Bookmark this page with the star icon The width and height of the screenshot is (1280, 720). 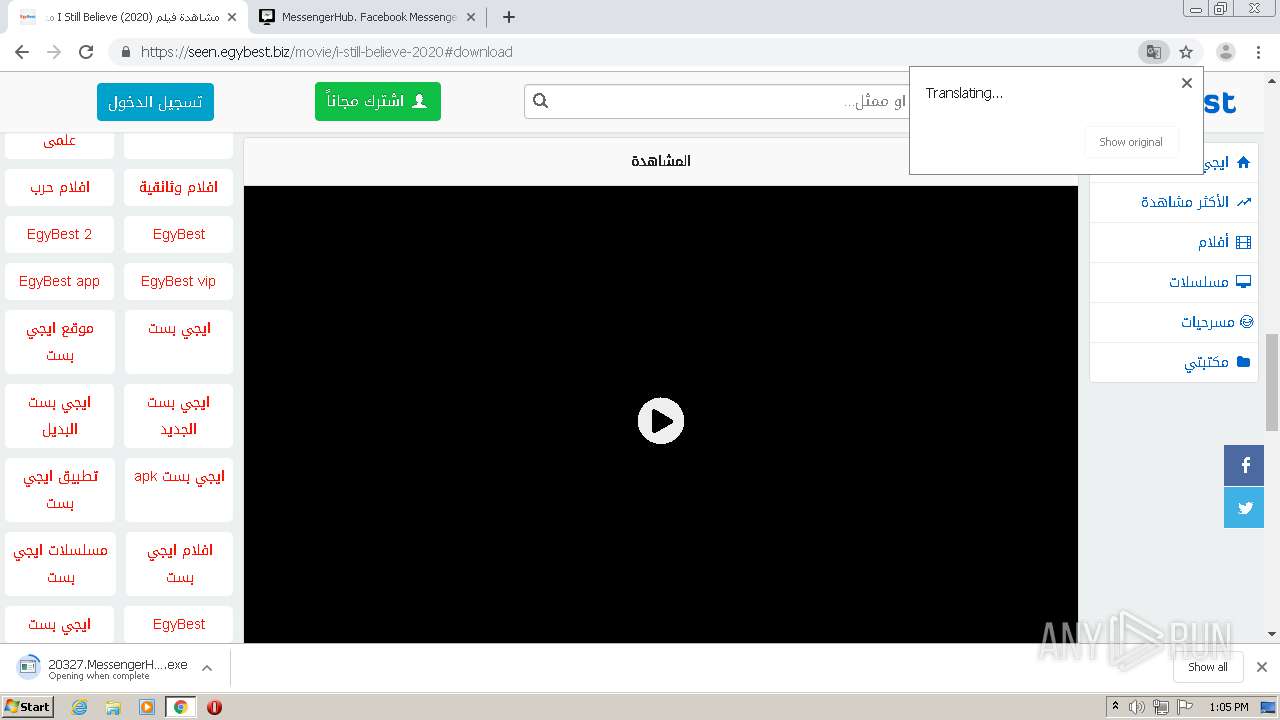pyautogui.click(x=1186, y=52)
